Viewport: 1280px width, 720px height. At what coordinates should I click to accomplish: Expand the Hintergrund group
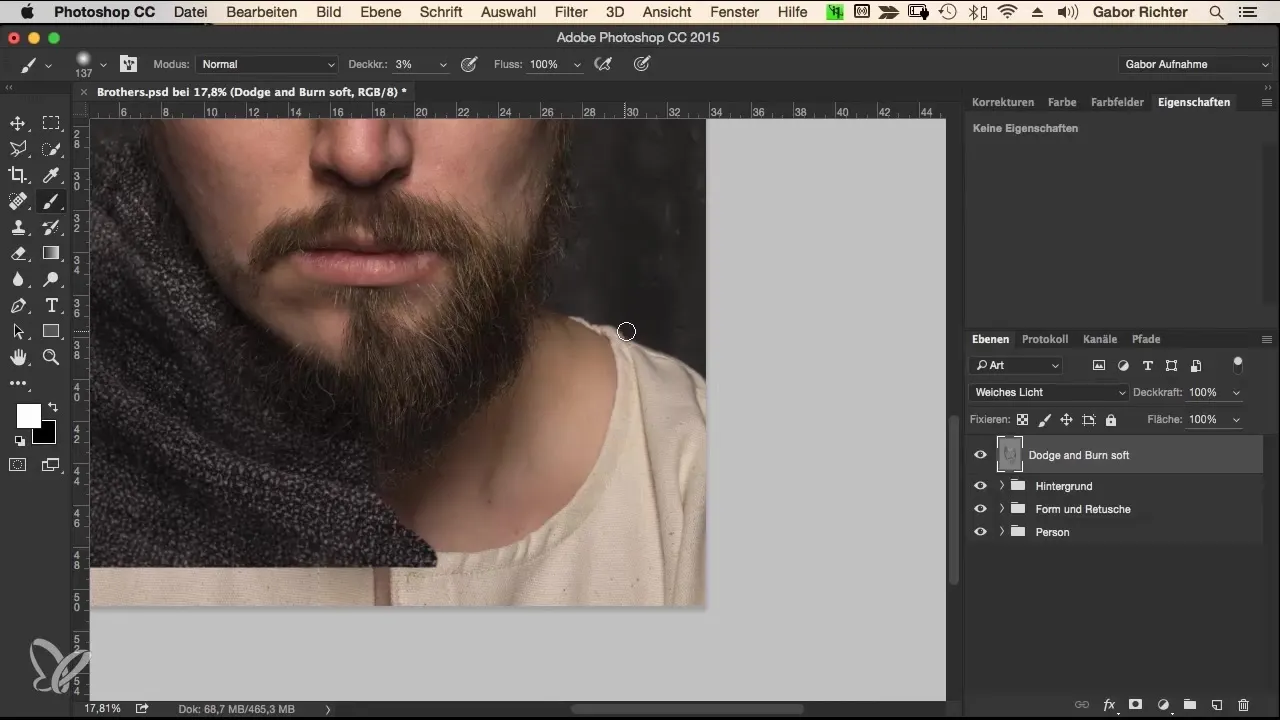pyautogui.click(x=1002, y=486)
